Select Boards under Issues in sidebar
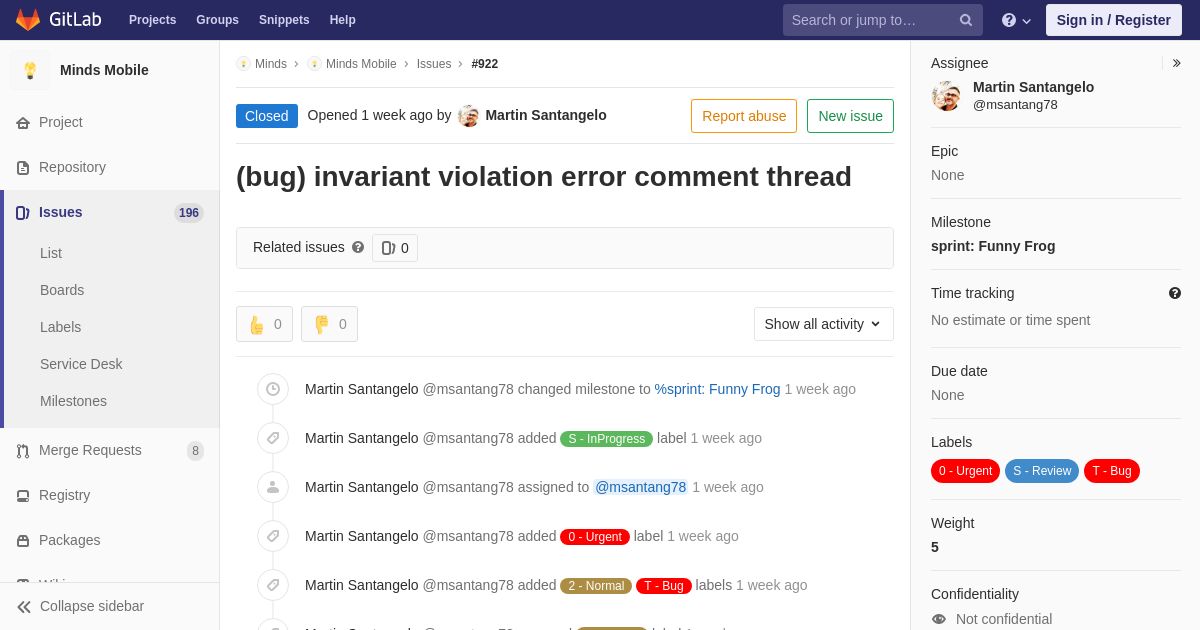 coord(62,290)
